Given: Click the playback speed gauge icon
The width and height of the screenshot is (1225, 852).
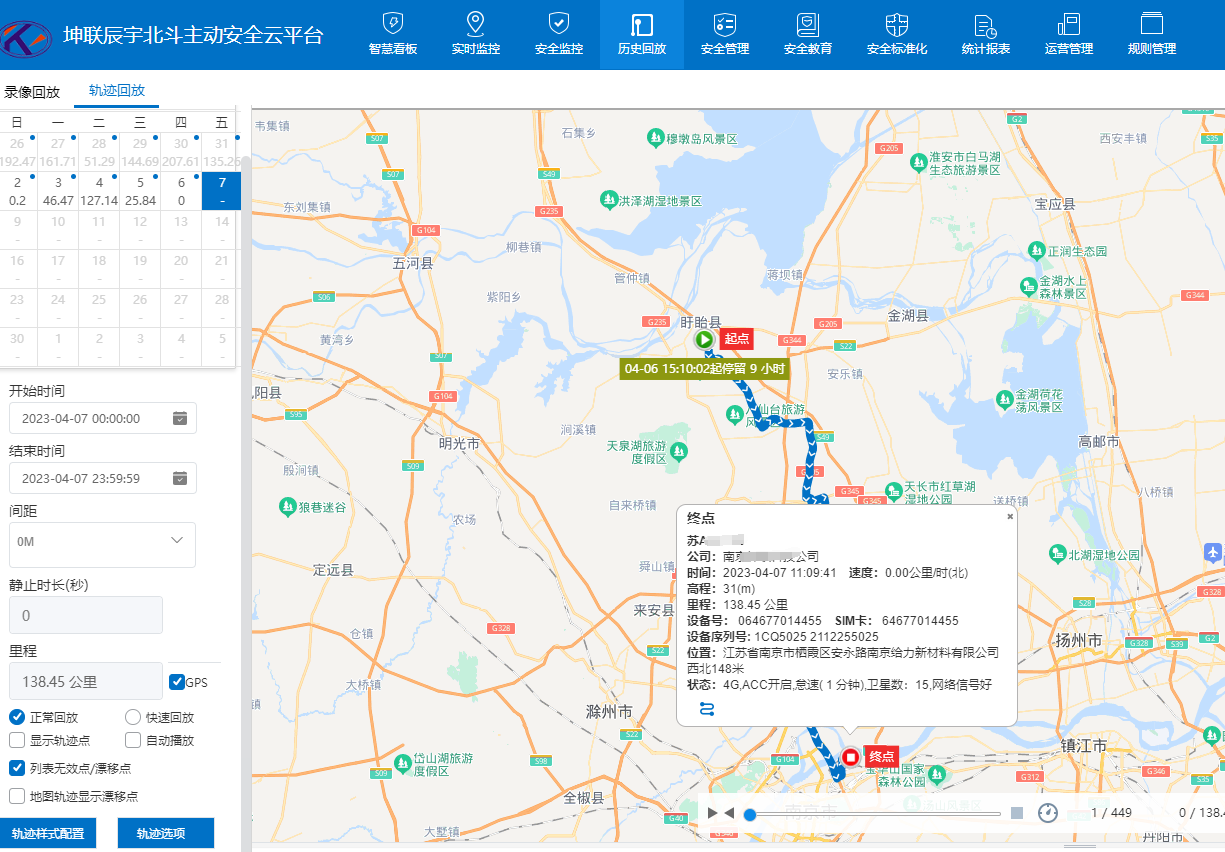Looking at the screenshot, I should (1047, 813).
